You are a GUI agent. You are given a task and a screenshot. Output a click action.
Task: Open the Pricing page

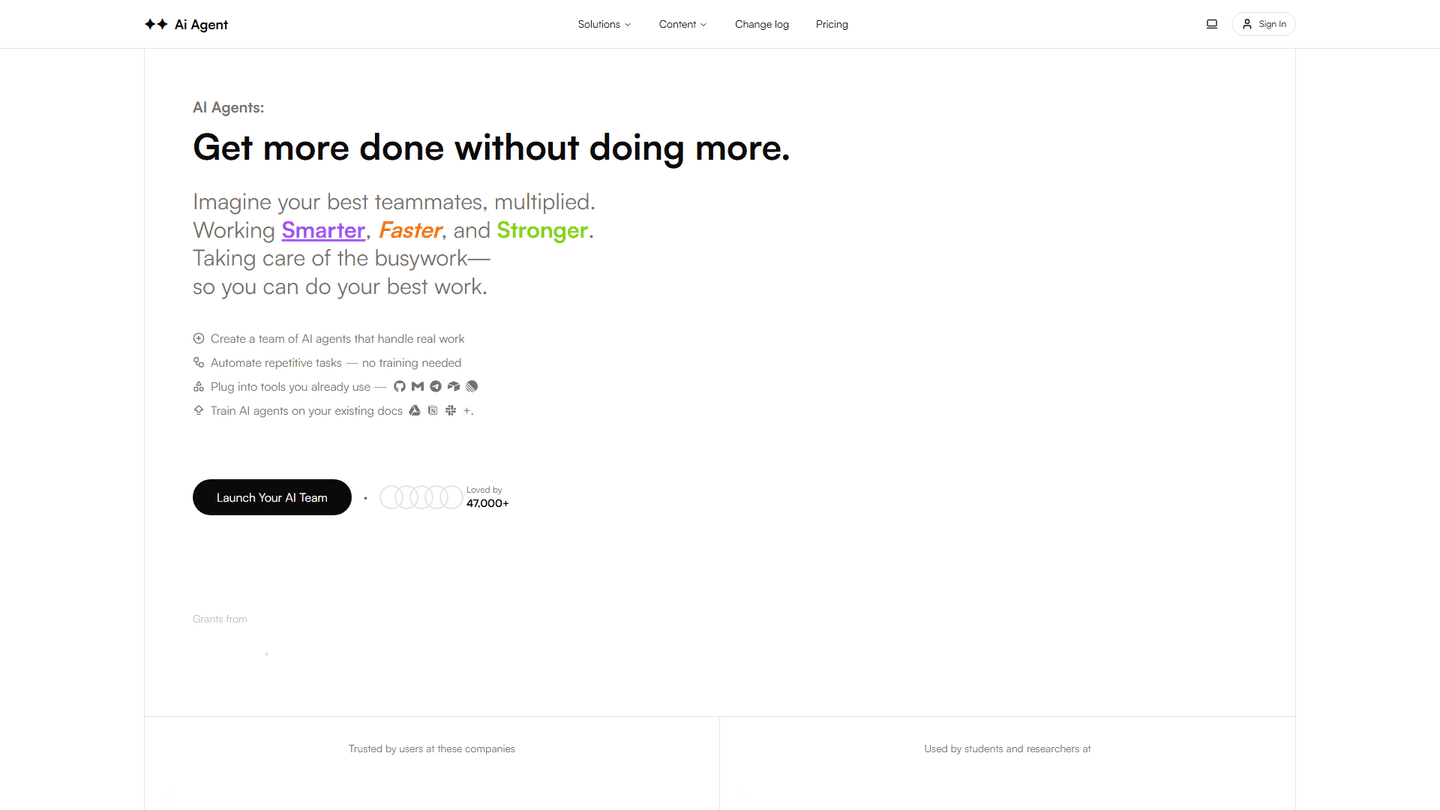coord(832,24)
